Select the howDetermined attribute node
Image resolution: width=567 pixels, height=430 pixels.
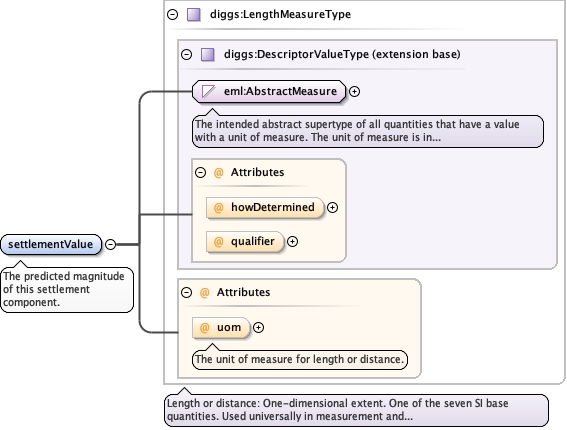tap(265, 208)
